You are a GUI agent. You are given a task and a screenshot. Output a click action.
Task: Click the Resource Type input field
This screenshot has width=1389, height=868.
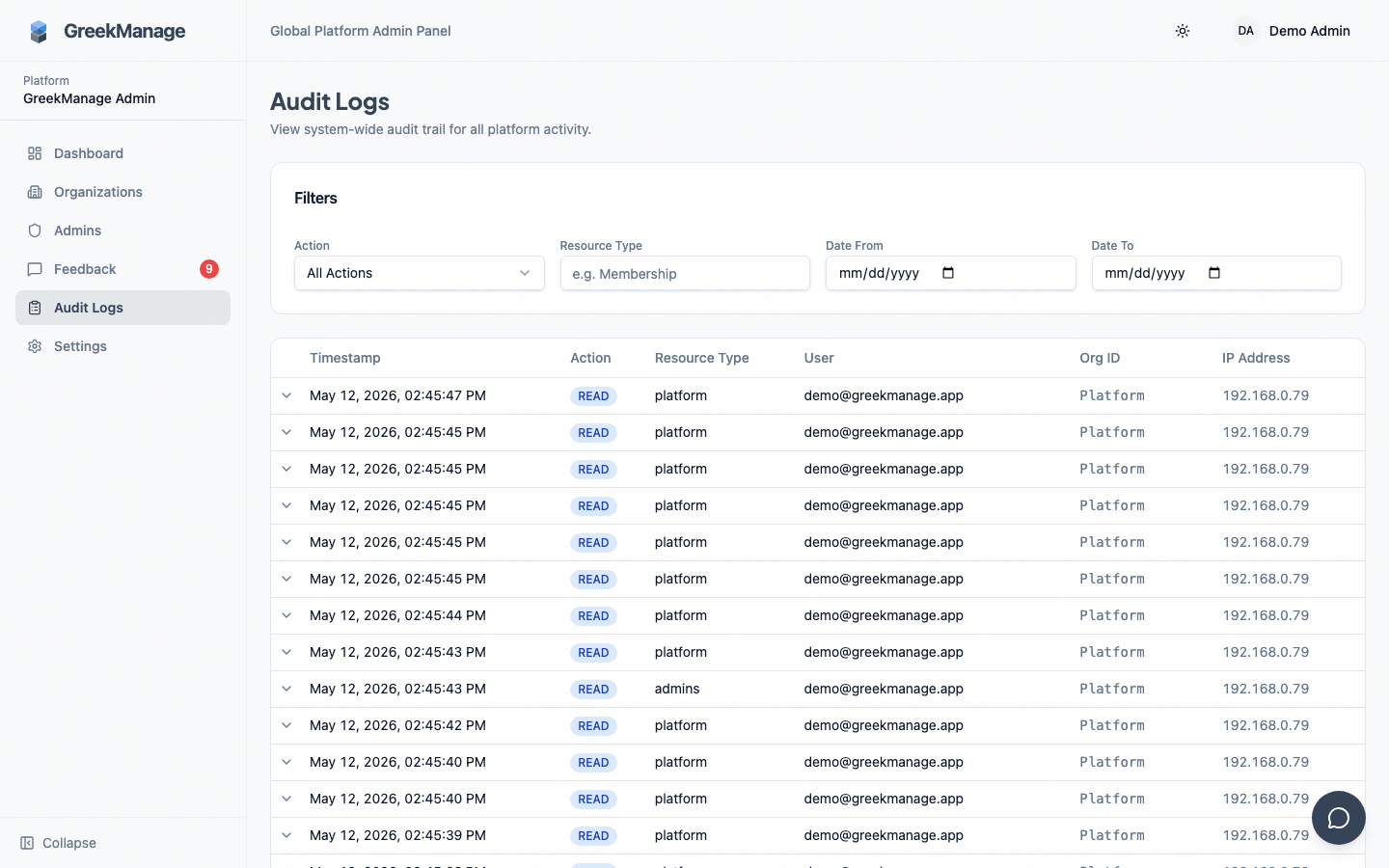(x=685, y=273)
